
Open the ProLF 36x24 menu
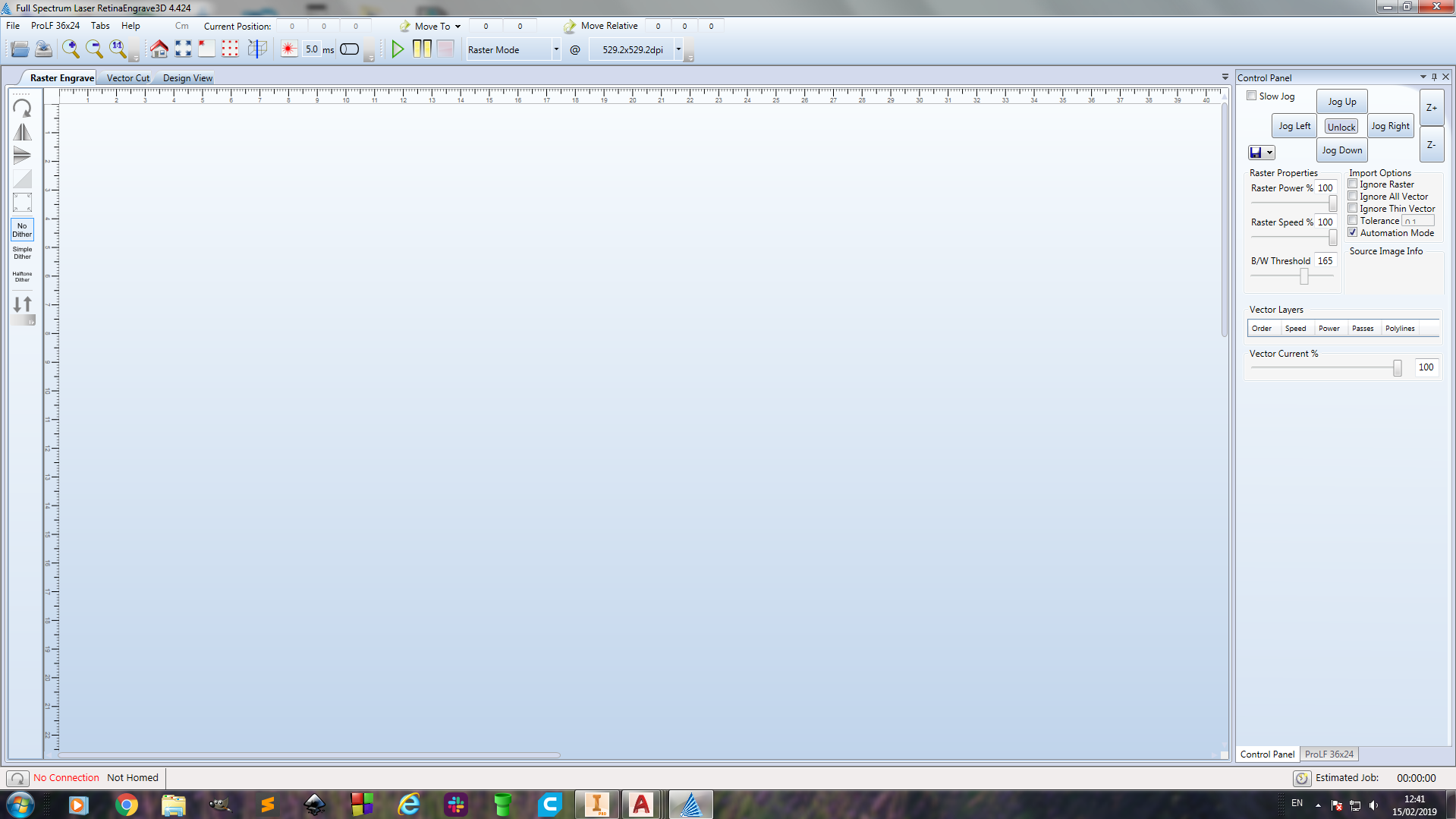55,26
